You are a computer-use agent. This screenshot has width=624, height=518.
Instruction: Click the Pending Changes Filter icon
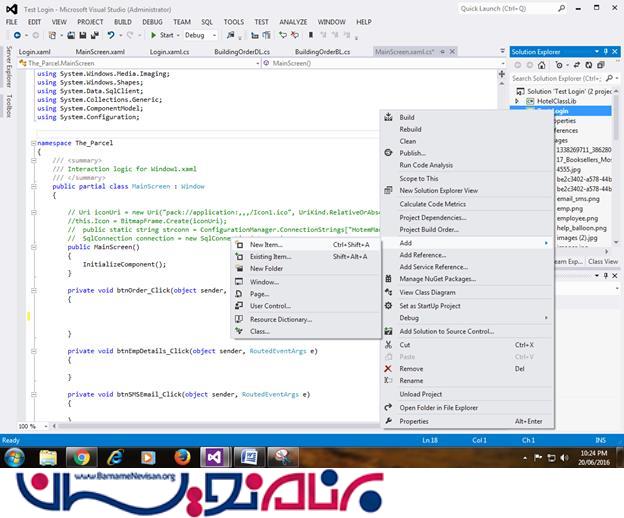[x=560, y=65]
